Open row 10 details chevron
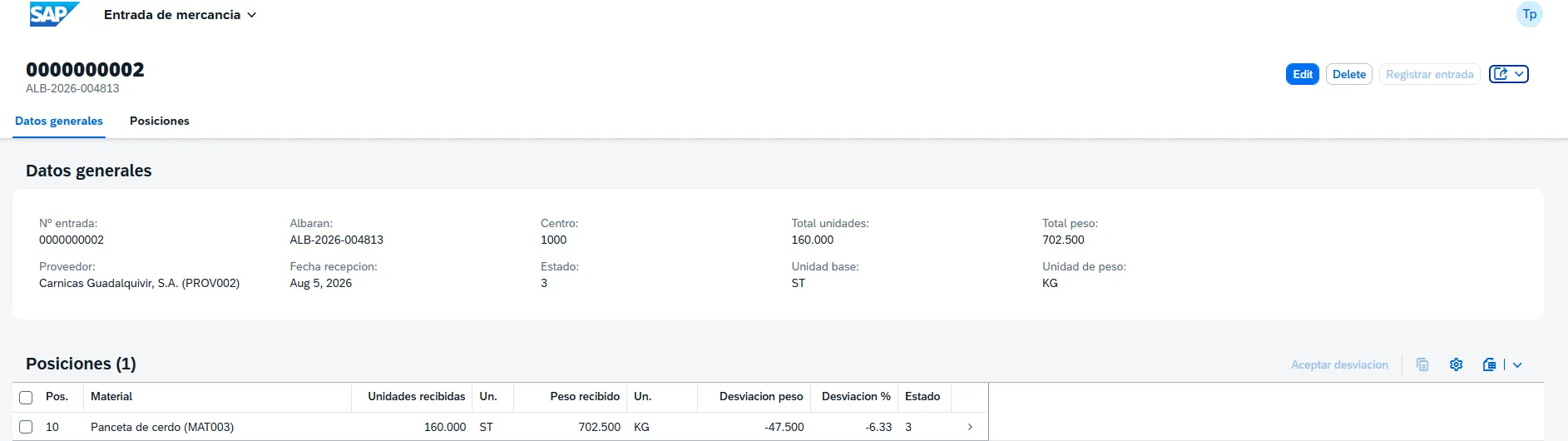Image resolution: width=1568 pixels, height=441 pixels. point(970,427)
